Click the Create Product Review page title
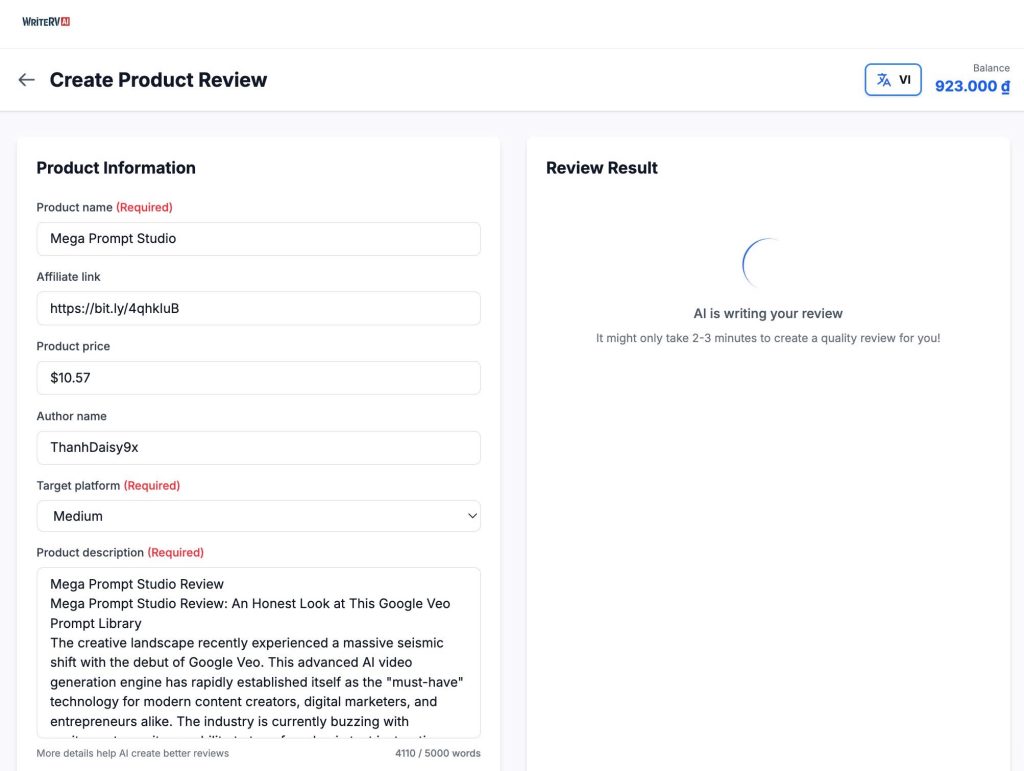 tap(158, 80)
